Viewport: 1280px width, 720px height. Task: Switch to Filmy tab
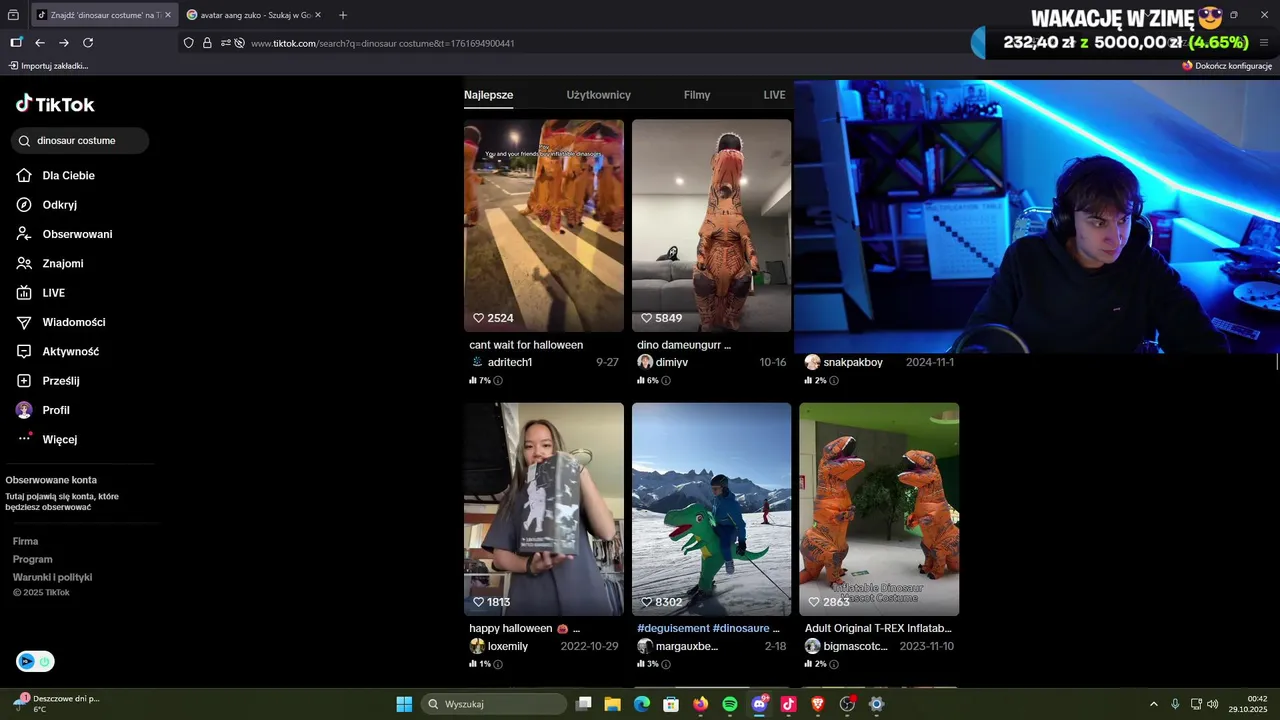[697, 95]
